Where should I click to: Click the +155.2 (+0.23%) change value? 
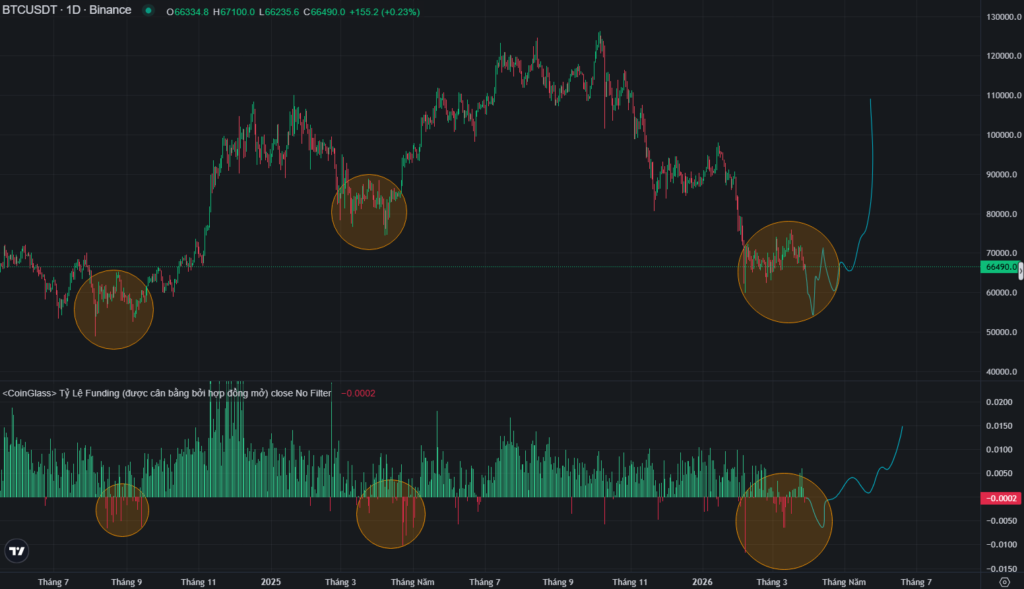click(x=384, y=12)
